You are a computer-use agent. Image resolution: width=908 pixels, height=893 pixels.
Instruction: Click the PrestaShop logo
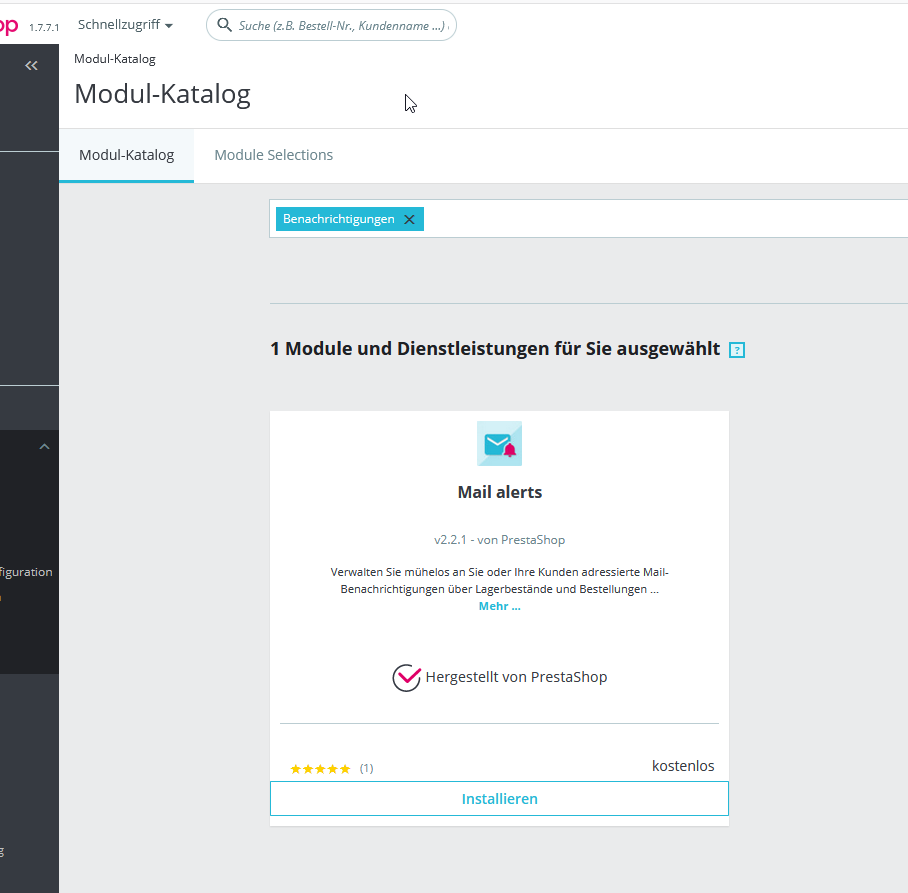9,25
